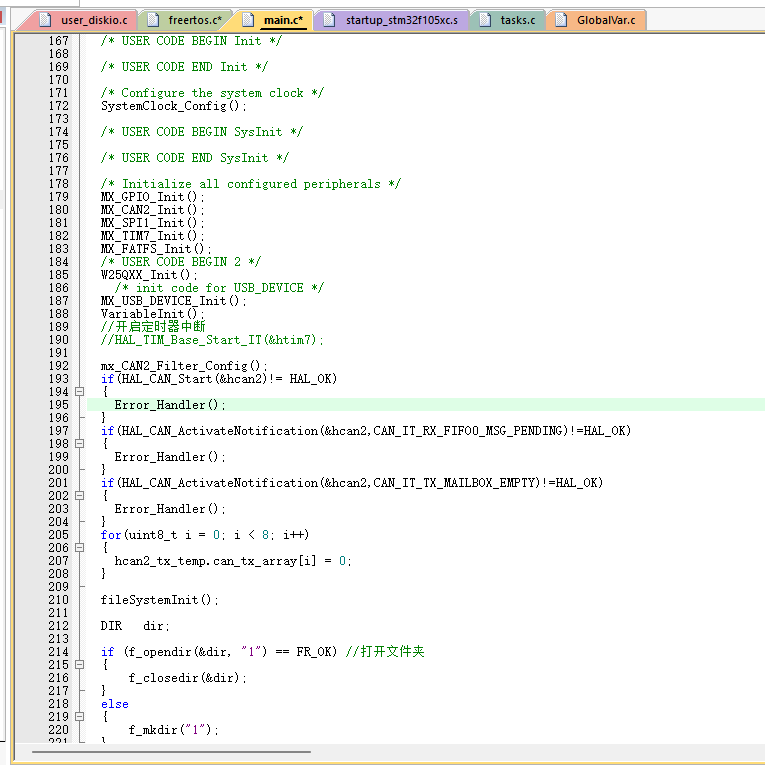Click the commented HAL_TIM_Base_Start_IT line
Viewport: 765px width, 766px height.
click(212, 340)
